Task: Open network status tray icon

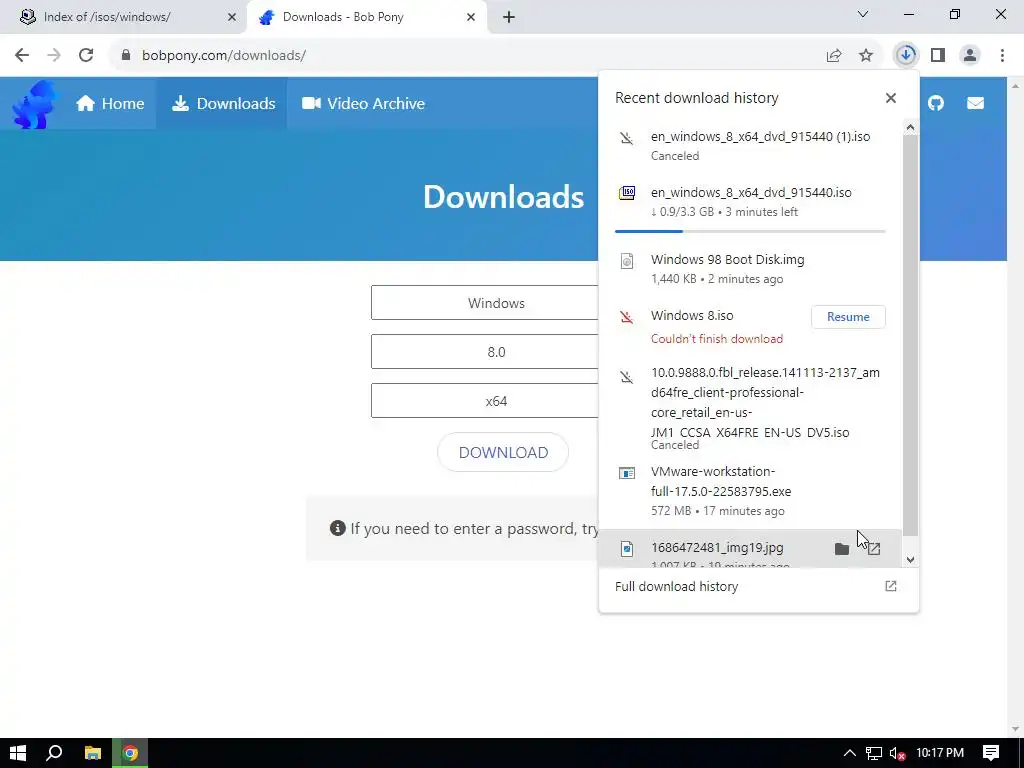Action: point(874,753)
